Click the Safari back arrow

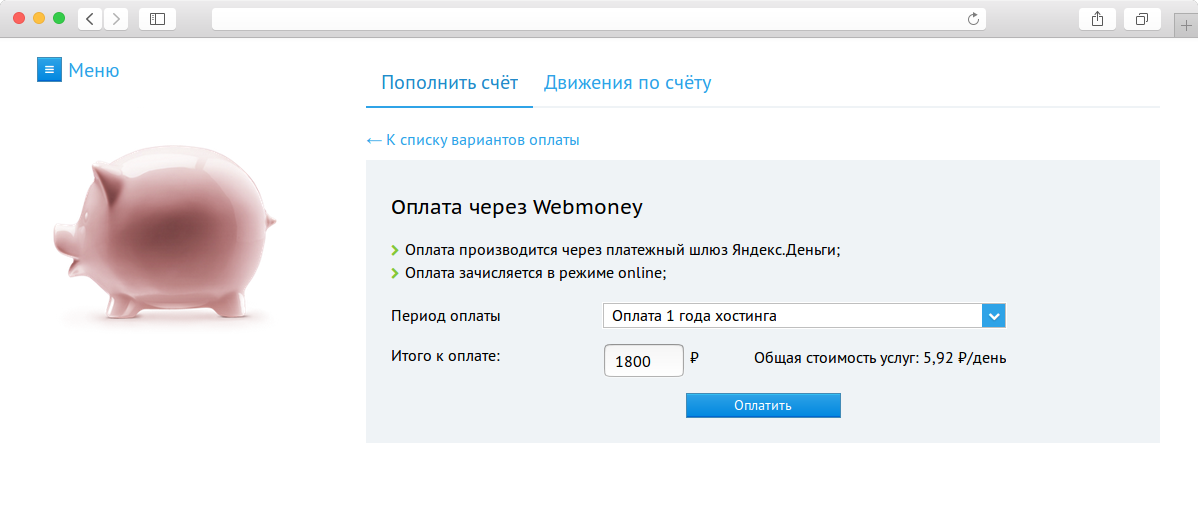[x=90, y=19]
